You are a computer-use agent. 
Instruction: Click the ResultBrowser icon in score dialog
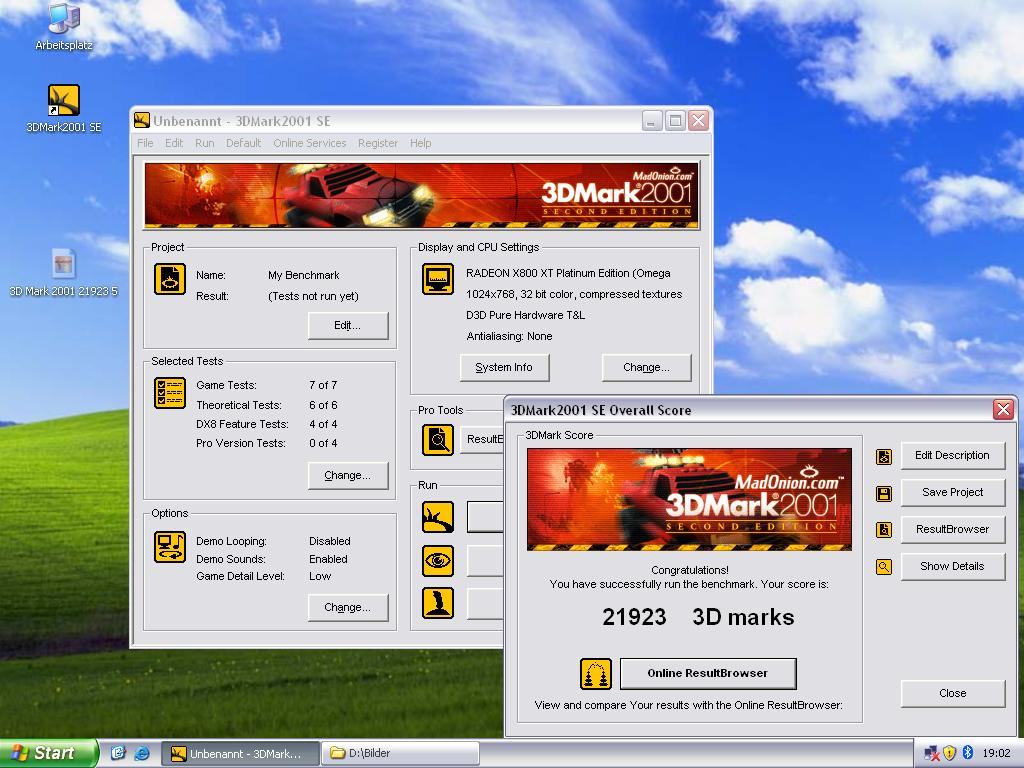click(x=884, y=530)
